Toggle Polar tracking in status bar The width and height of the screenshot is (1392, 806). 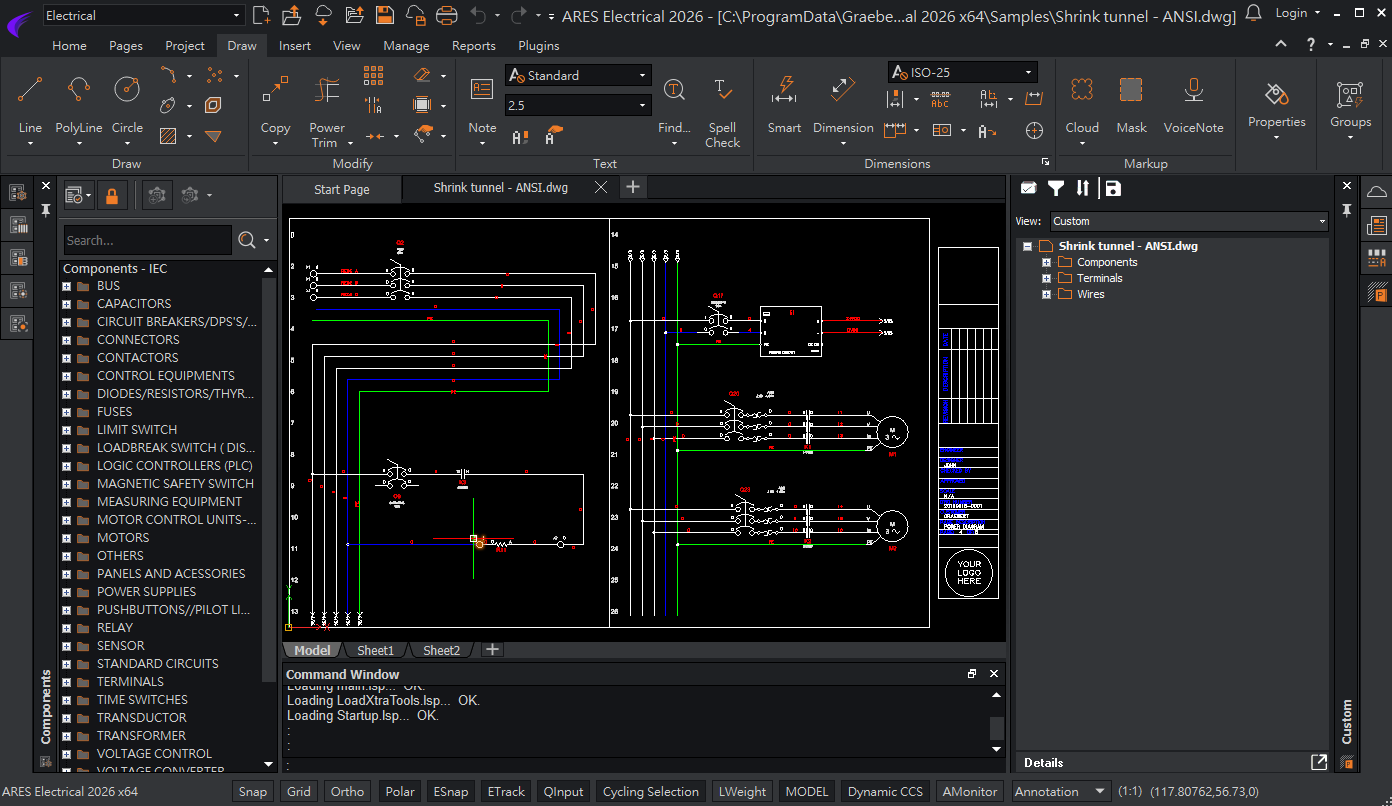point(399,791)
